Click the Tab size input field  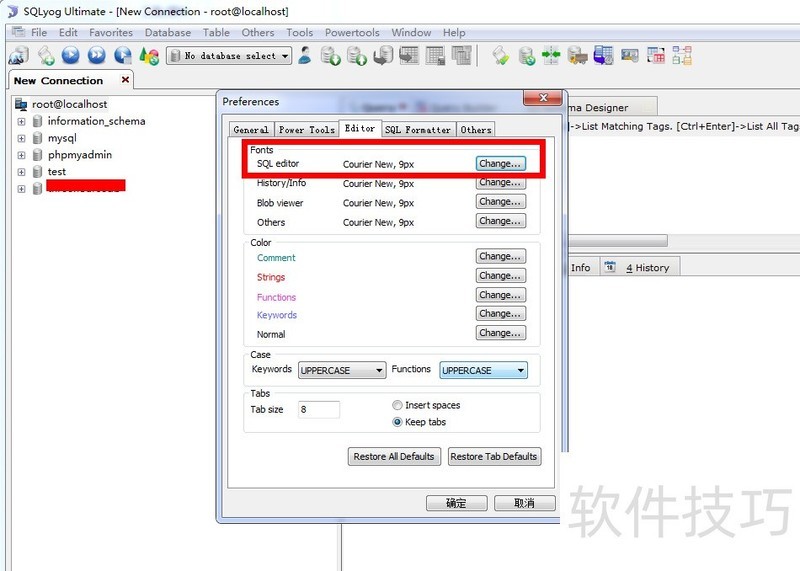(319, 409)
